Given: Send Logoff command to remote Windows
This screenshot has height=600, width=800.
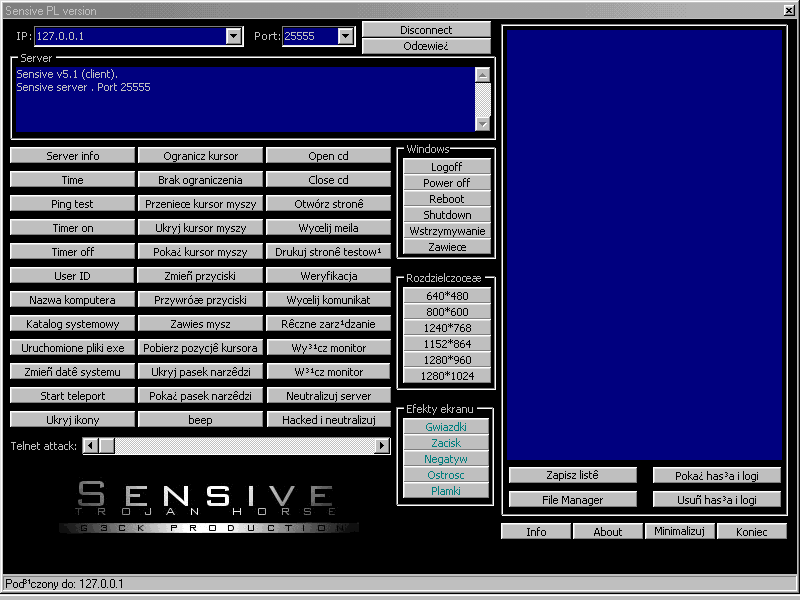Looking at the screenshot, I should 447,166.
